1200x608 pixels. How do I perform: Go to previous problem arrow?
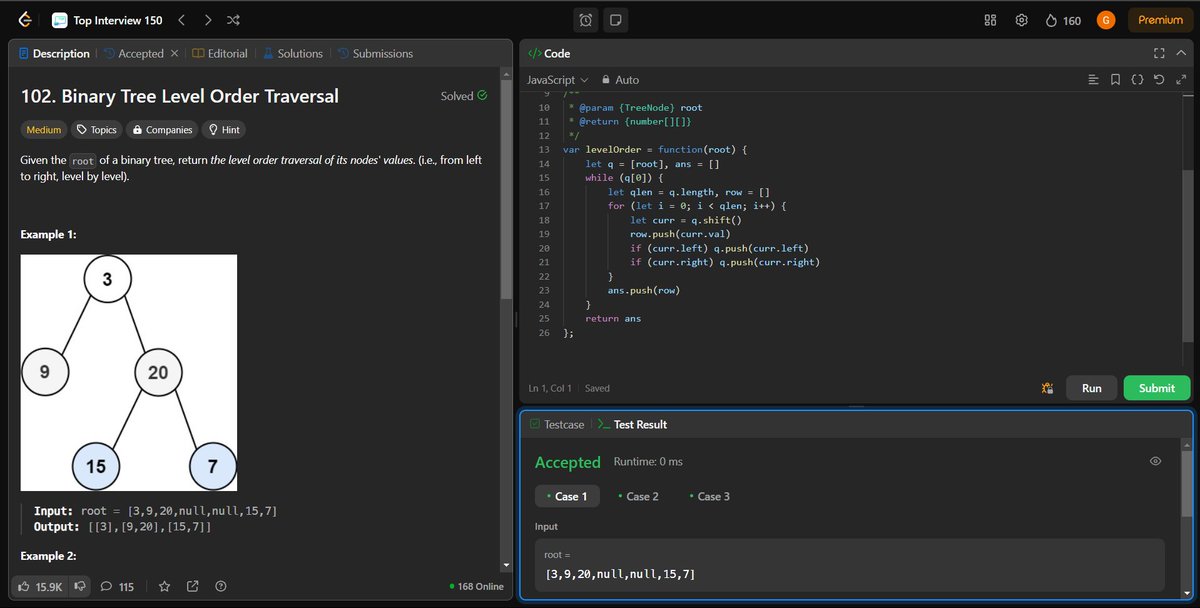point(181,20)
